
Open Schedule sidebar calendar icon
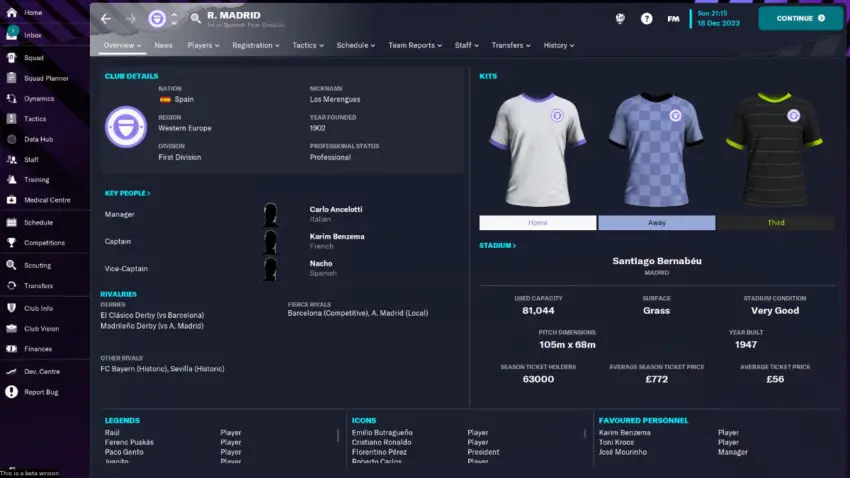(x=11, y=222)
